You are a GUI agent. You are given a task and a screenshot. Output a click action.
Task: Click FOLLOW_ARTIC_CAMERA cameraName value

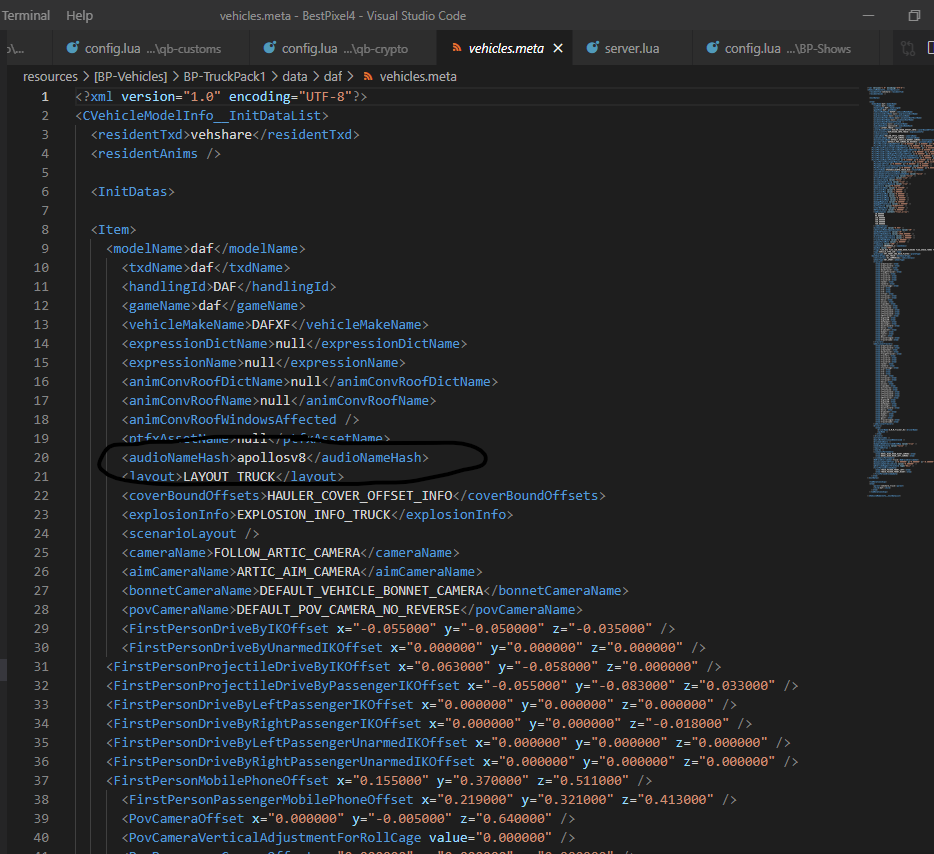click(x=287, y=553)
